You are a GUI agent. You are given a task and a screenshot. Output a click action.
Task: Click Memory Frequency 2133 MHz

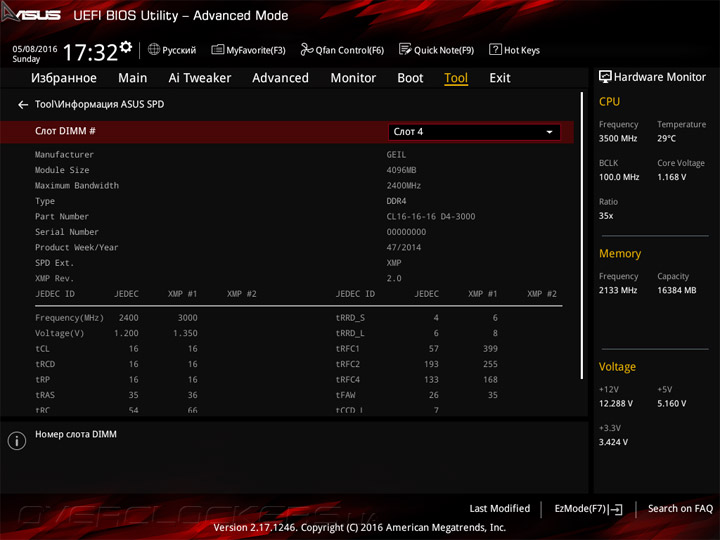[618, 290]
